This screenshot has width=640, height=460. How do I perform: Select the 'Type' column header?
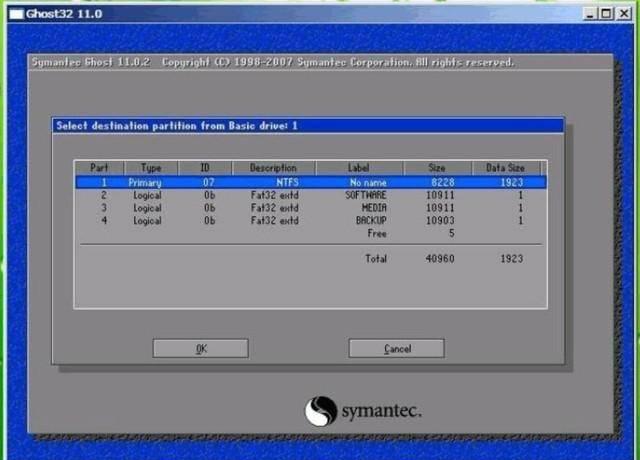151,168
